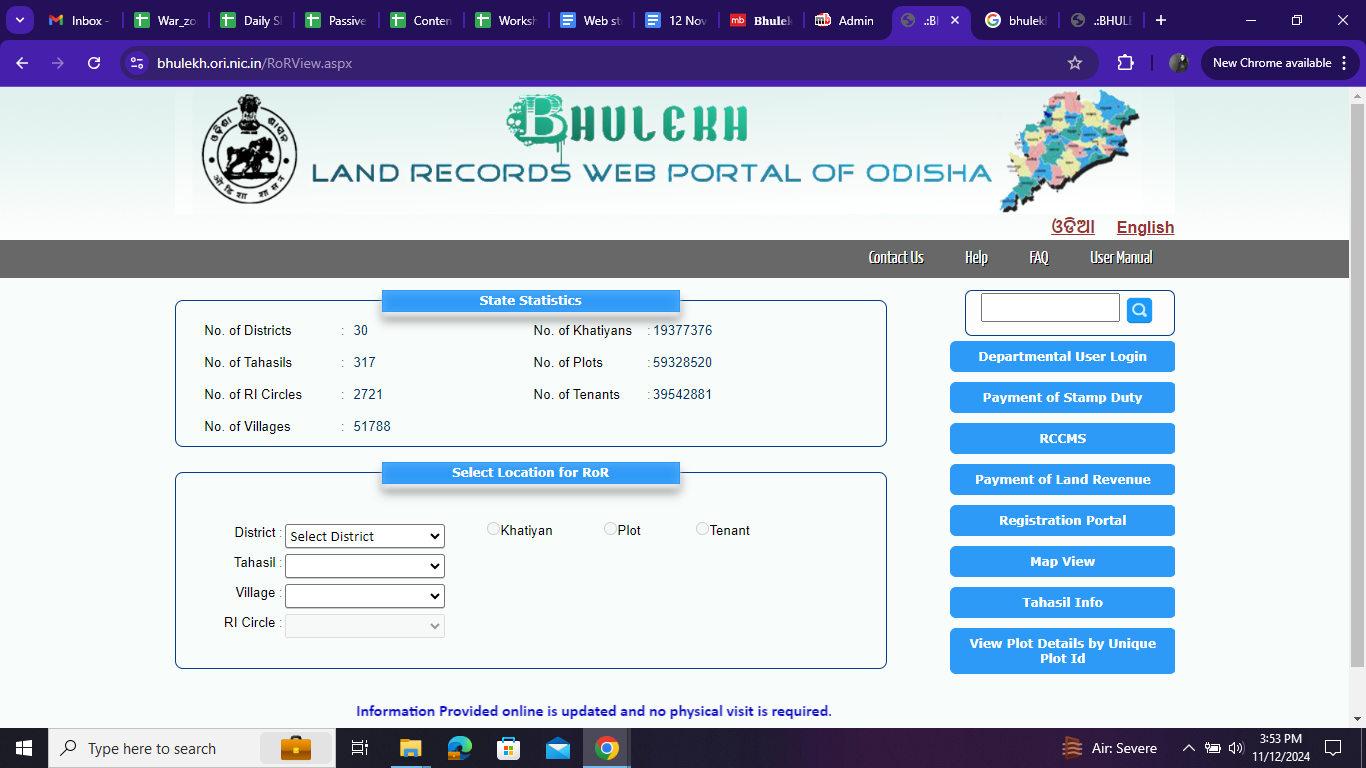Click the Odisha state emblem logo

tap(249, 148)
